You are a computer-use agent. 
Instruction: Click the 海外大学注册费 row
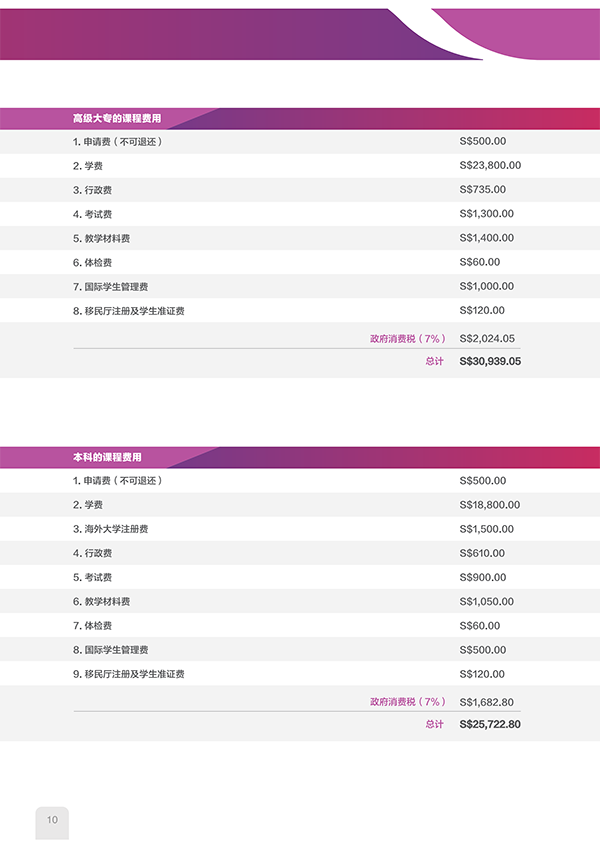pos(300,529)
